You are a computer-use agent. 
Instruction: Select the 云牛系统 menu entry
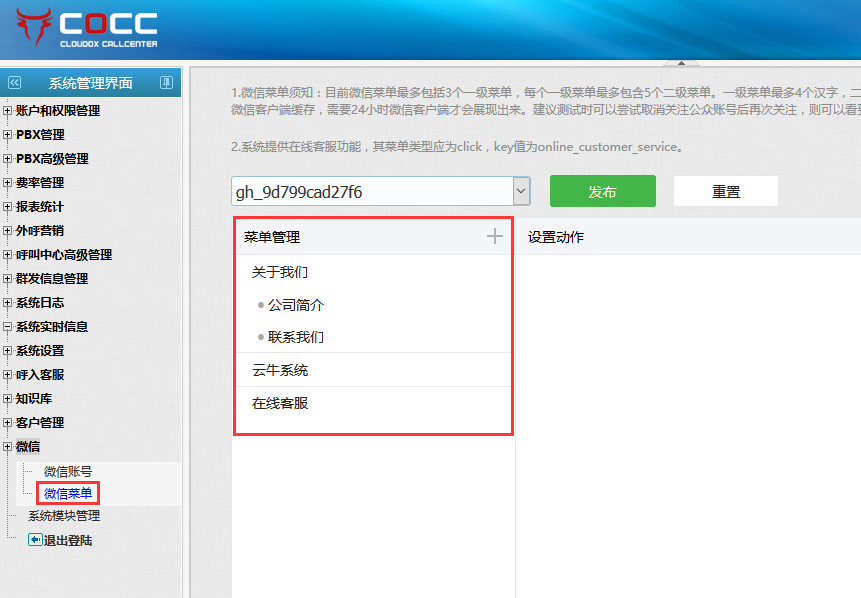click(x=280, y=370)
